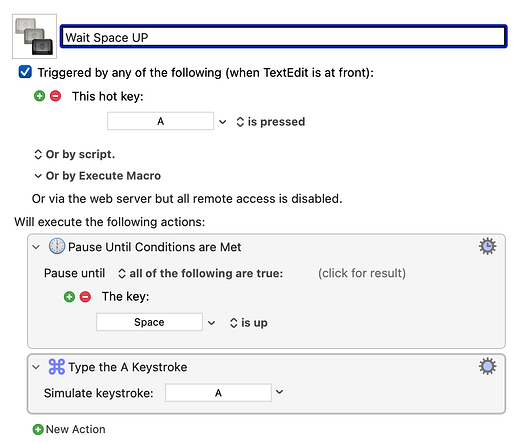Open Type Keystroke action gear menu
Screen dimensions: 517x442
pyautogui.click(x=487, y=366)
